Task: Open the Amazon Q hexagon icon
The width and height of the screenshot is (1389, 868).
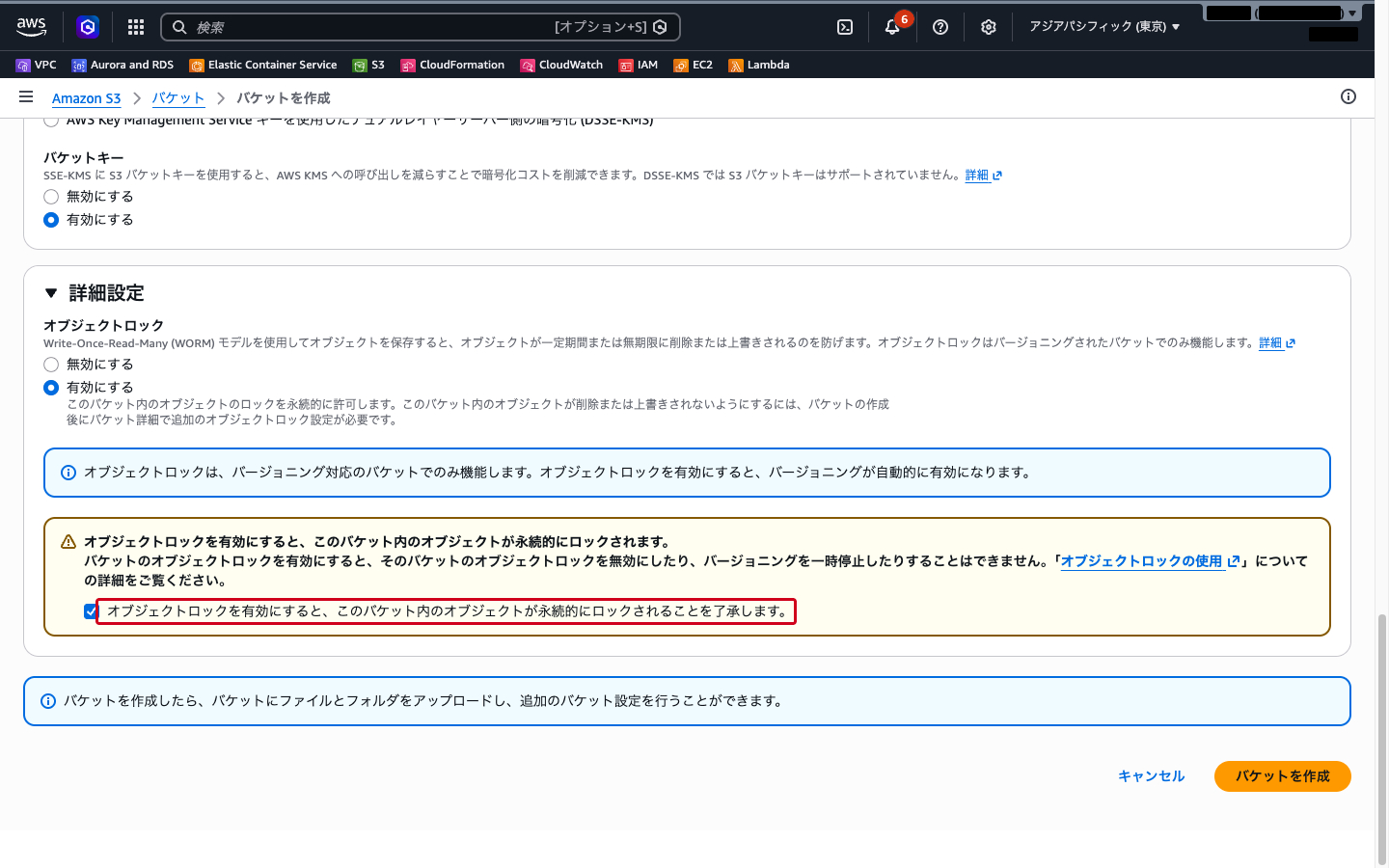Action: (88, 27)
